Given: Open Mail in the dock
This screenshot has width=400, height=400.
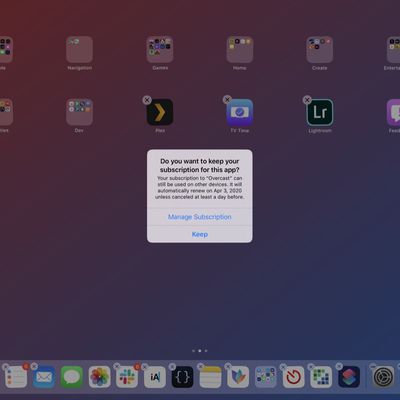Looking at the screenshot, I should 44,377.
